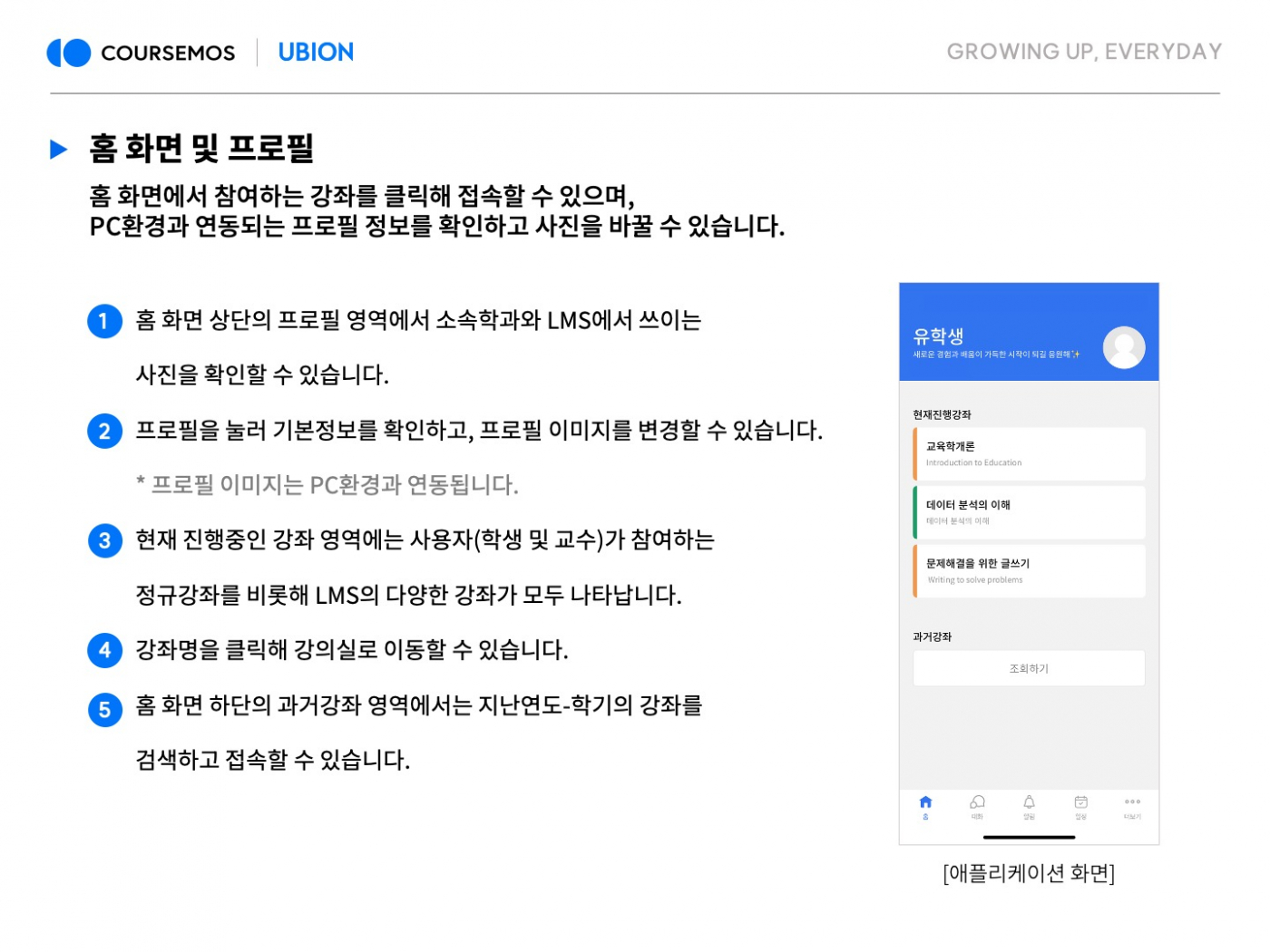Click the numbered circle 4 bullet
The width and height of the screenshot is (1270, 952).
click(104, 650)
